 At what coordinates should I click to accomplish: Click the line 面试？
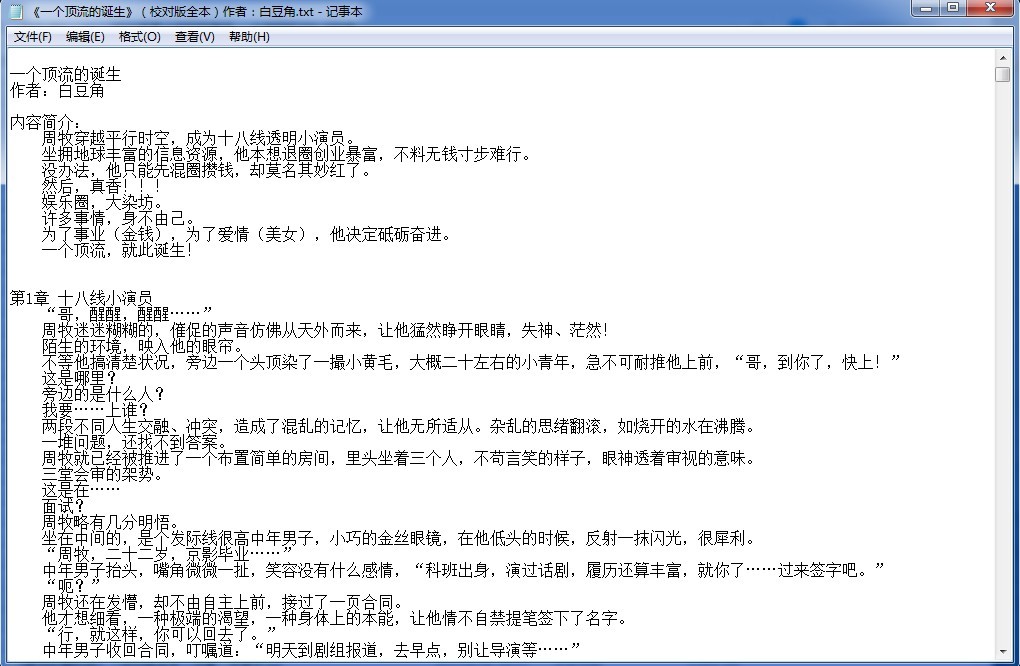(x=64, y=506)
